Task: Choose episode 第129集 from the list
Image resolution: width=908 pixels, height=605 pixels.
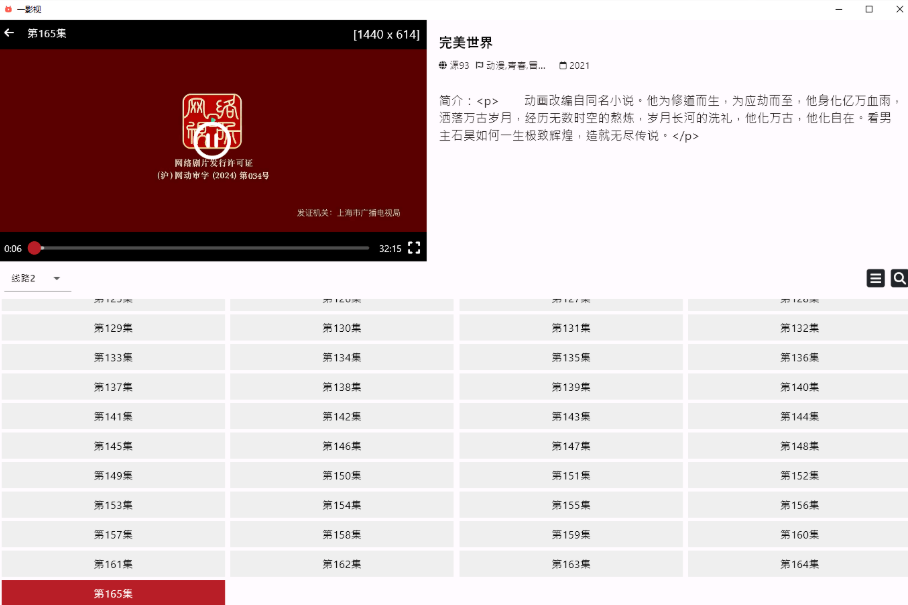Action: (113, 328)
